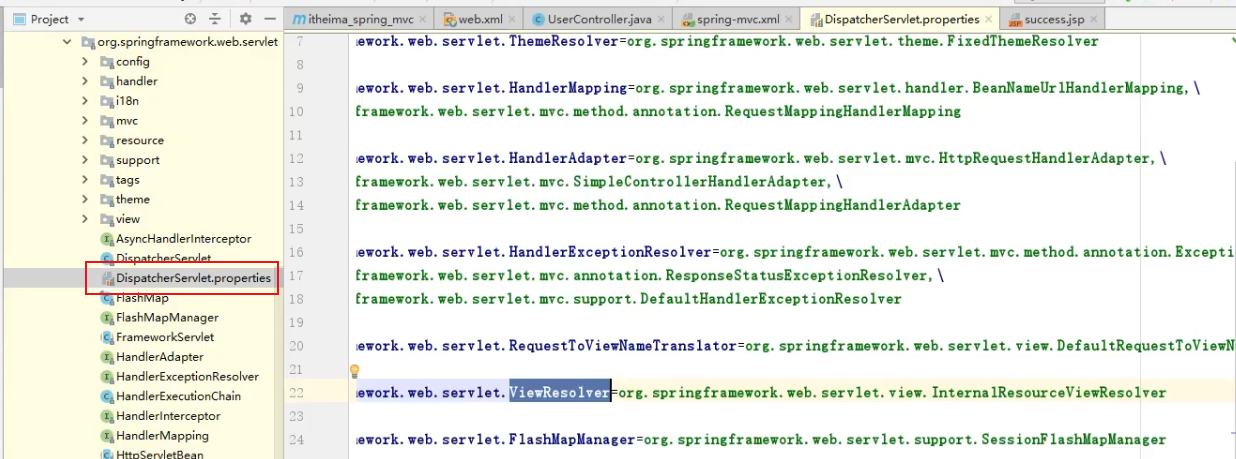The height and width of the screenshot is (459, 1236).
Task: Open the HandlerMapping interface
Action: tap(162, 435)
